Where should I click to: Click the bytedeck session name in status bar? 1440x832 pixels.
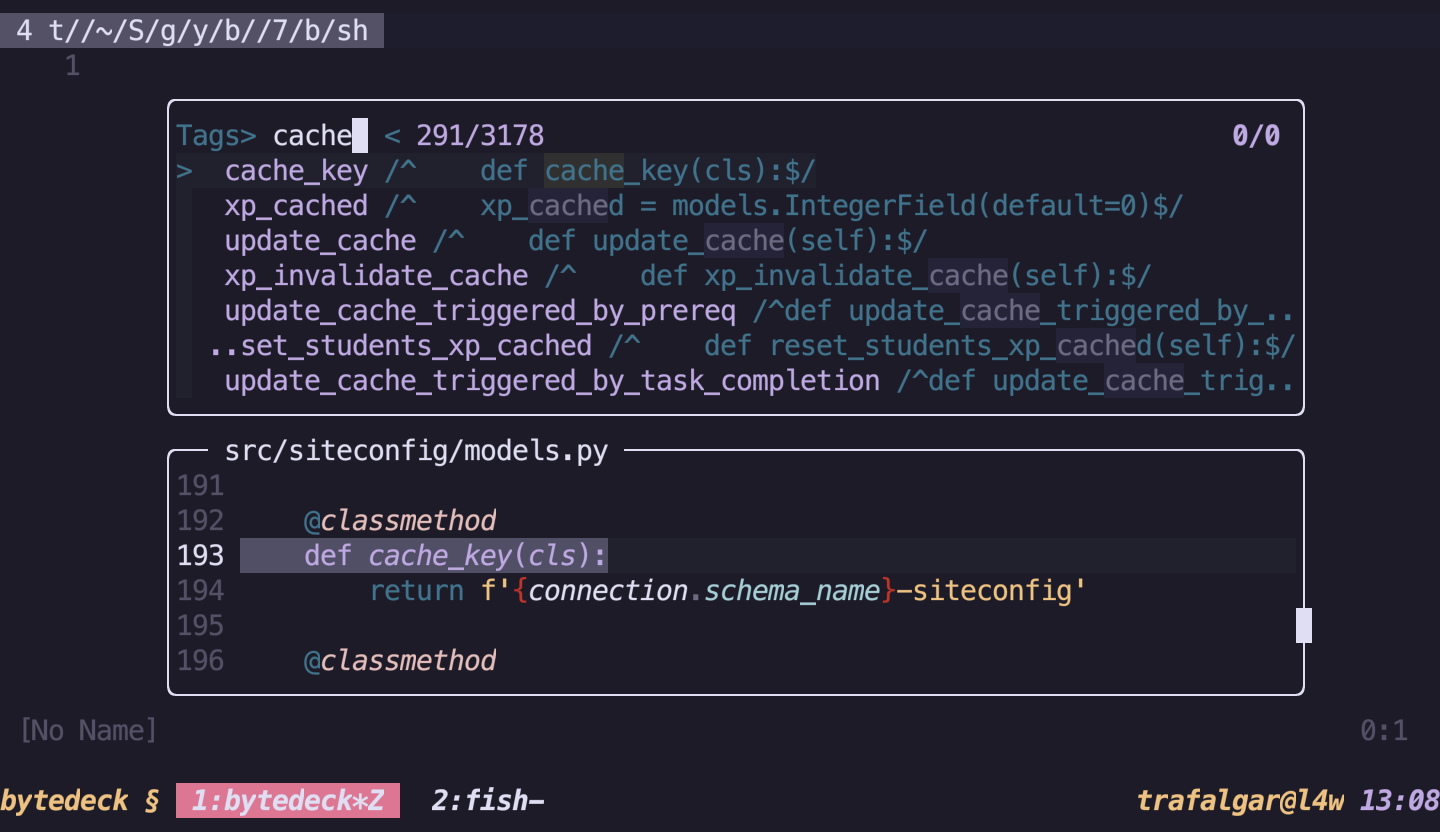[x=63, y=800]
